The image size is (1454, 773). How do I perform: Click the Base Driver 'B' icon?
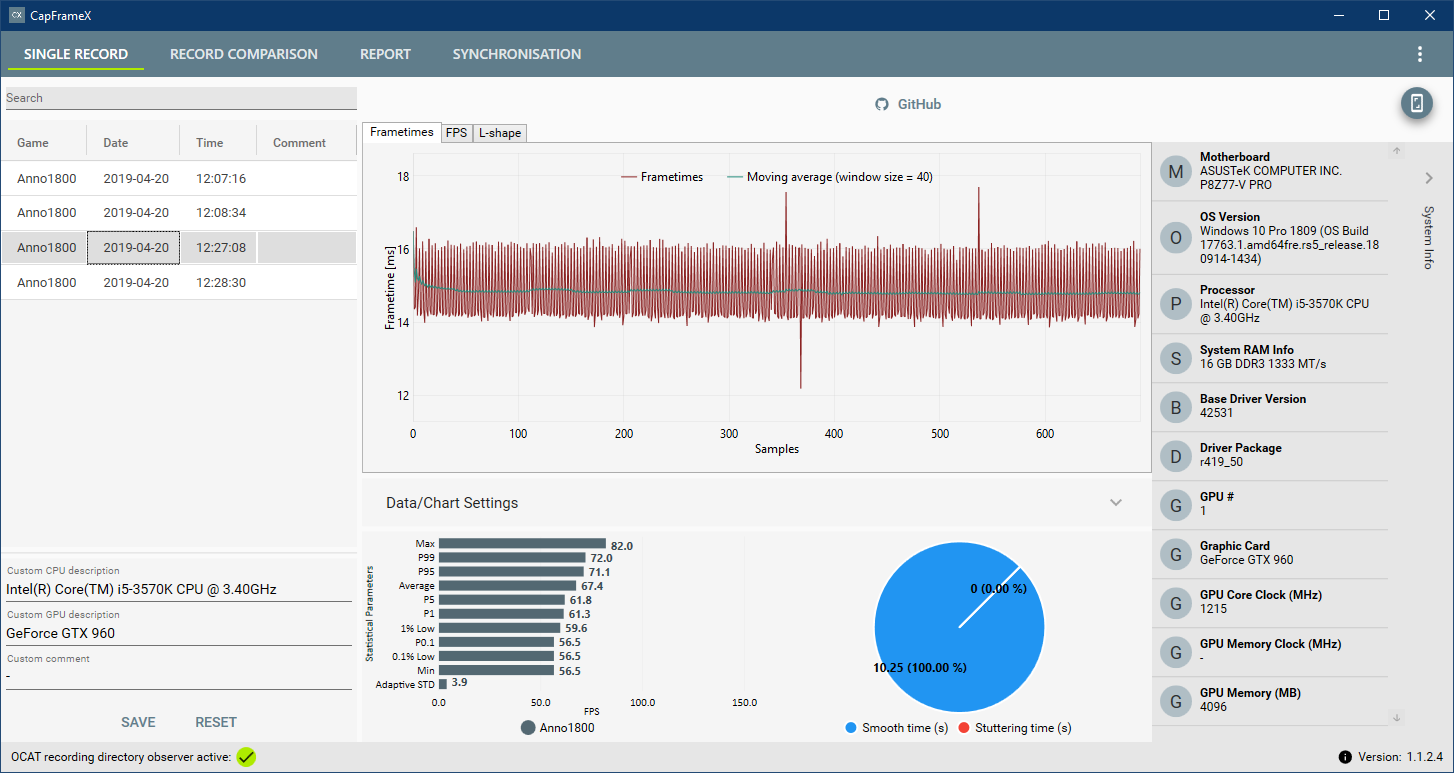(x=1175, y=406)
